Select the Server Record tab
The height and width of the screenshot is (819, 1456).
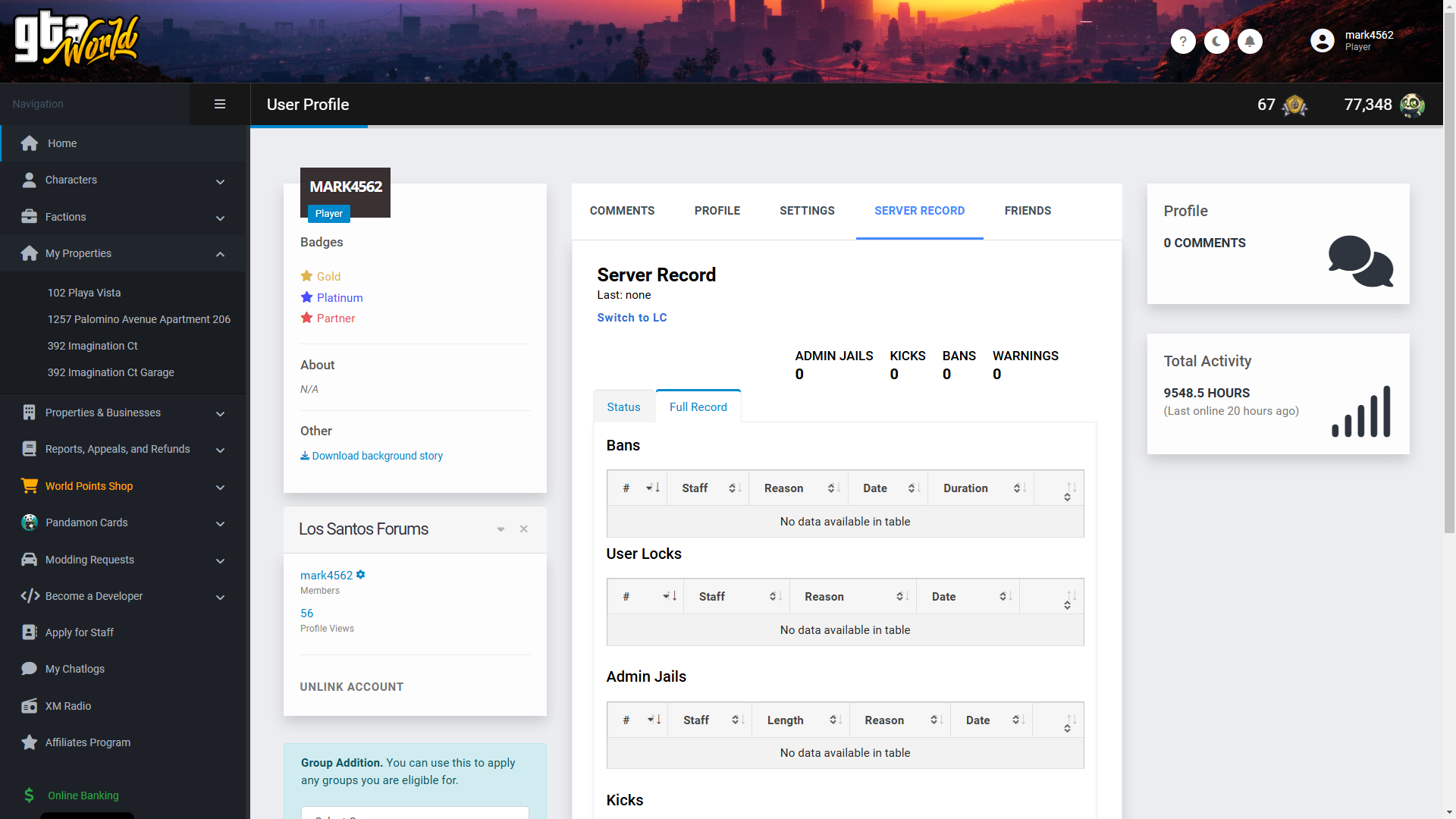(x=919, y=211)
